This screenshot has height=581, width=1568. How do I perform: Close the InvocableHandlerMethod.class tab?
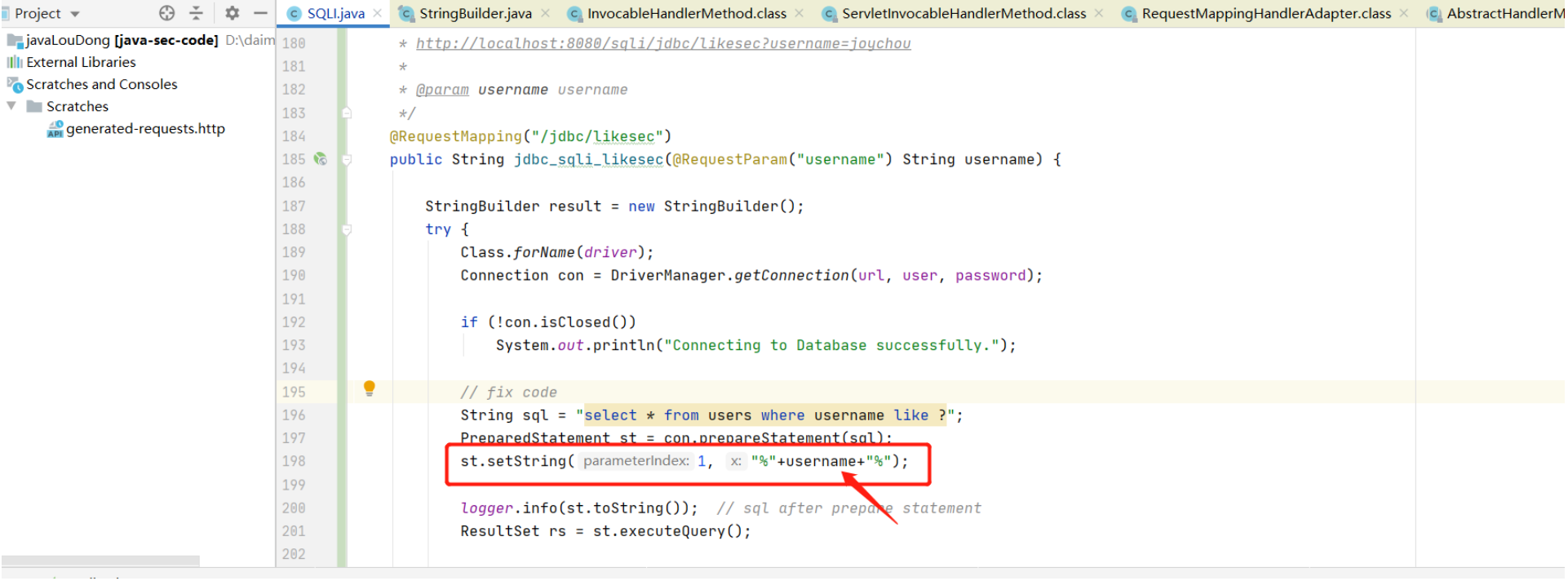pos(800,13)
